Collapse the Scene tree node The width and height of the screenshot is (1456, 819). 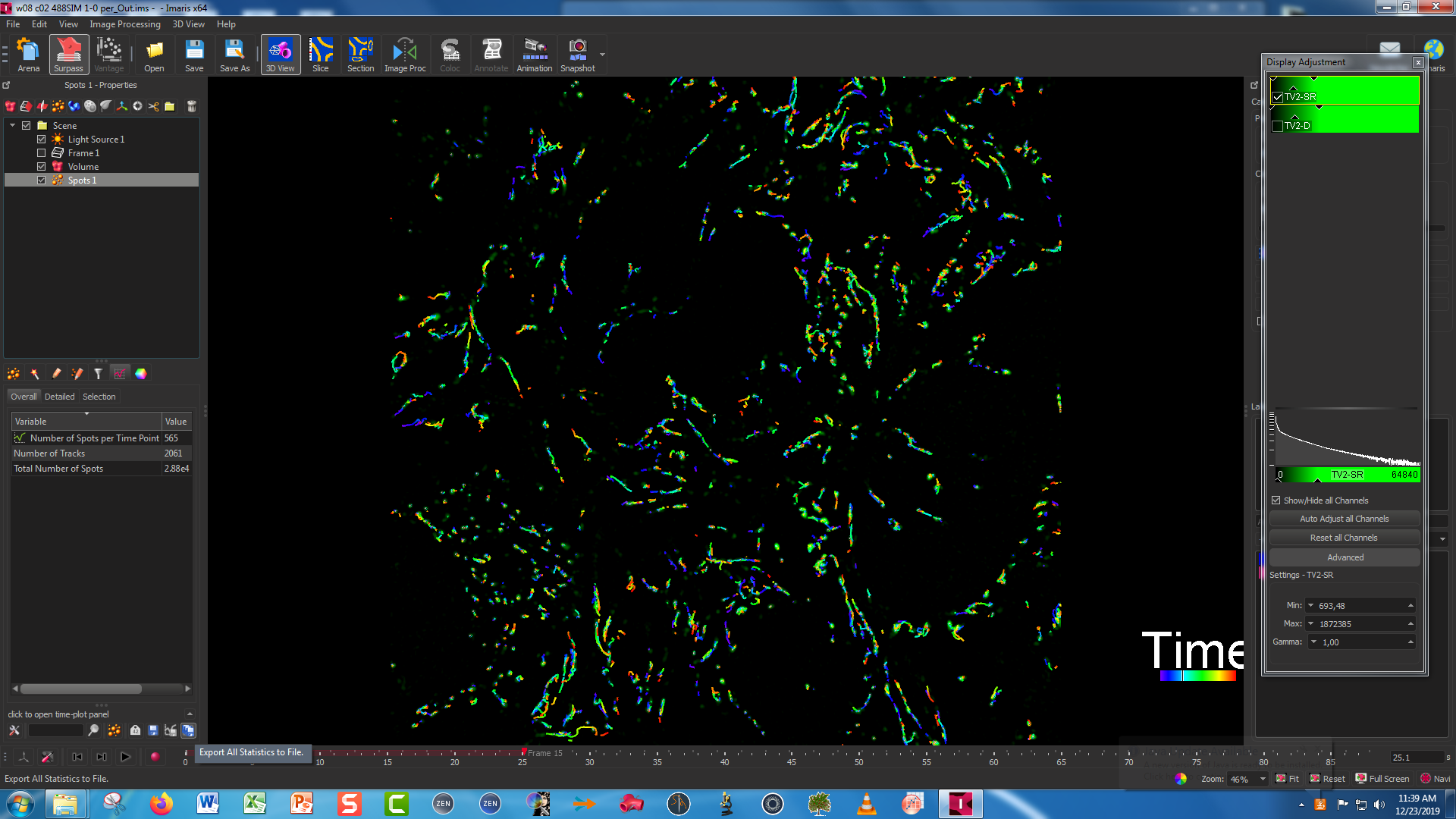click(13, 126)
